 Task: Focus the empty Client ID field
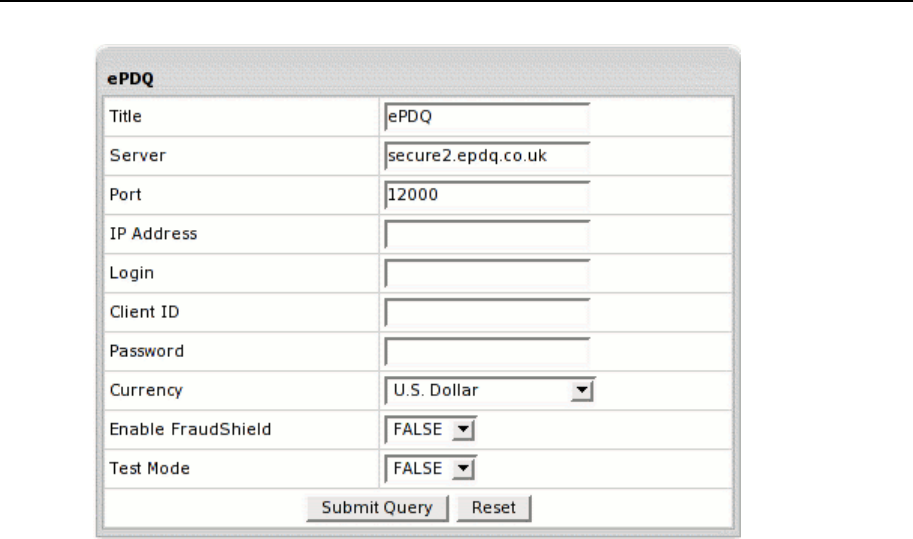(487, 312)
